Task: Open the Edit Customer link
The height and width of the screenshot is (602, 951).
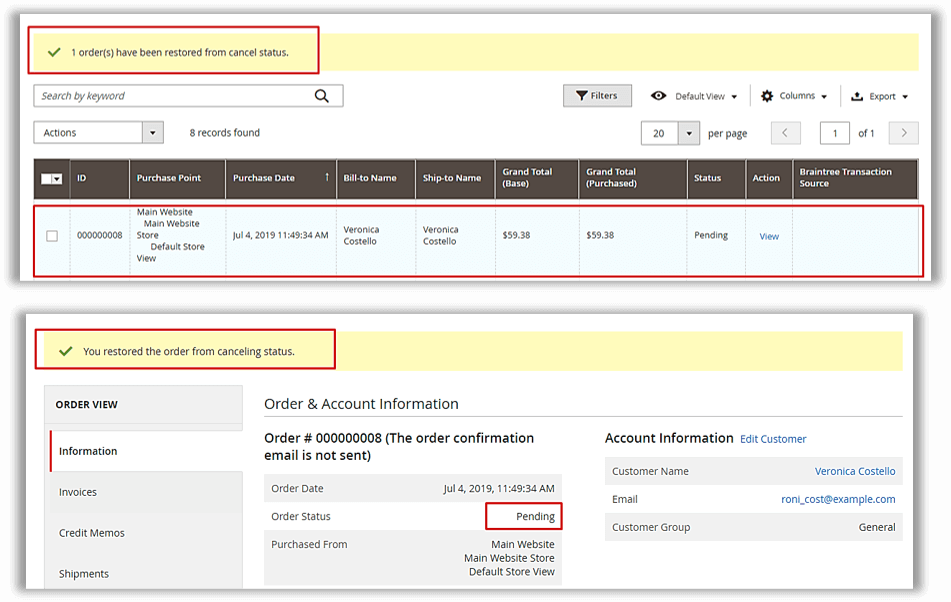Action: tap(772, 439)
